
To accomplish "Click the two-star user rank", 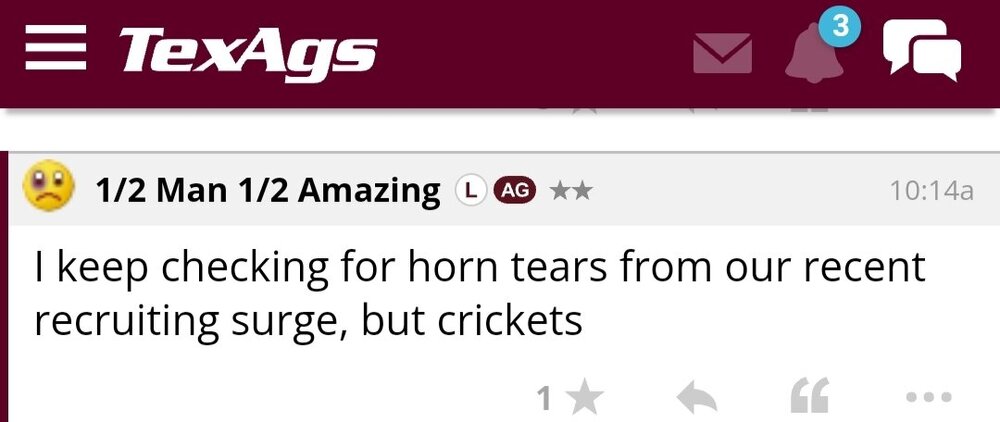I will pyautogui.click(x=571, y=190).
